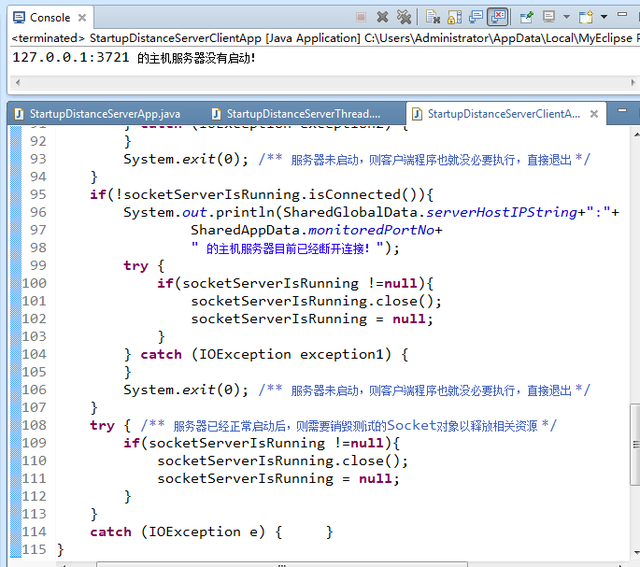Click the Socket comment on line 108
Image resolution: width=640 pixels, height=567 pixels.
349,426
